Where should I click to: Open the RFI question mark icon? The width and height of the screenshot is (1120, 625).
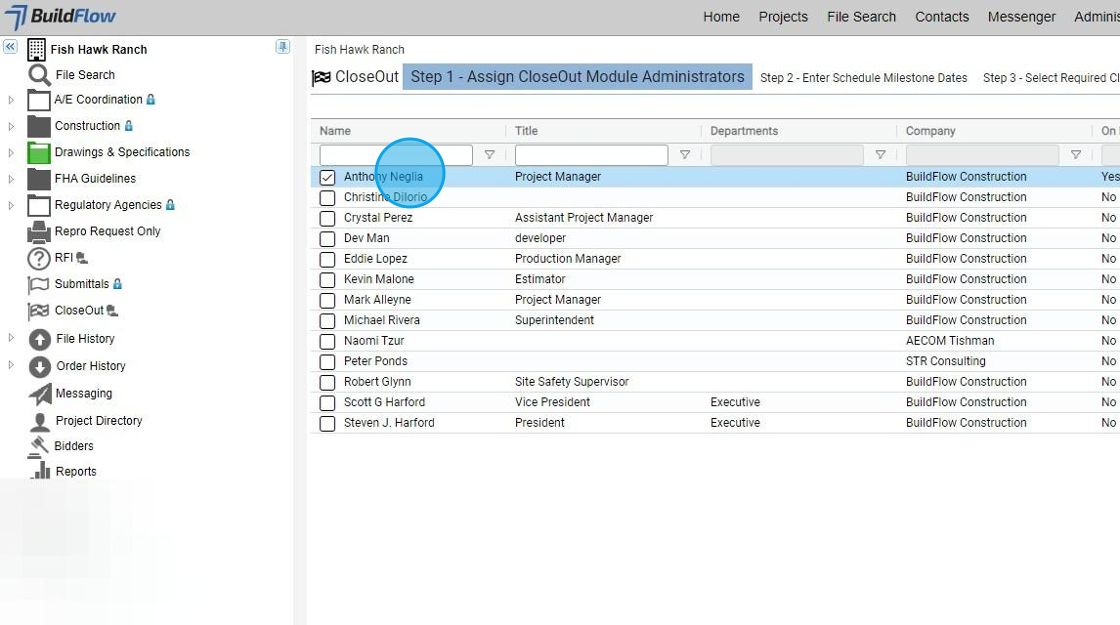39,258
